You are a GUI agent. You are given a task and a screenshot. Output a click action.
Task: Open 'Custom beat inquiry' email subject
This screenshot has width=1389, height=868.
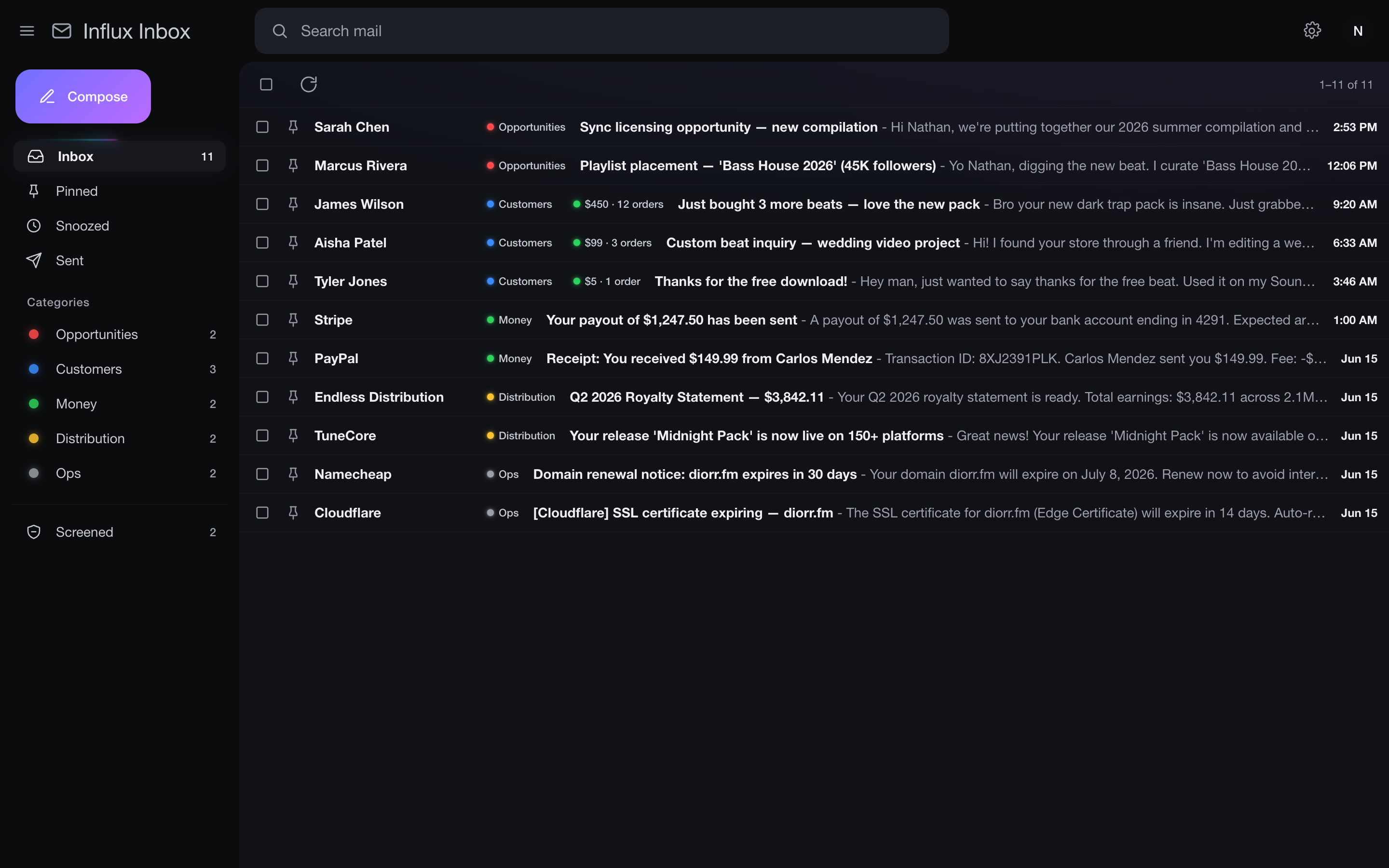(813, 242)
